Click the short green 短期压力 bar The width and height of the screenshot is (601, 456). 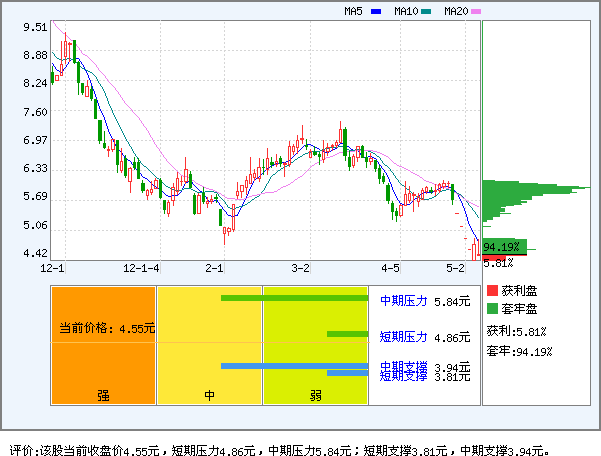[x=347, y=334]
